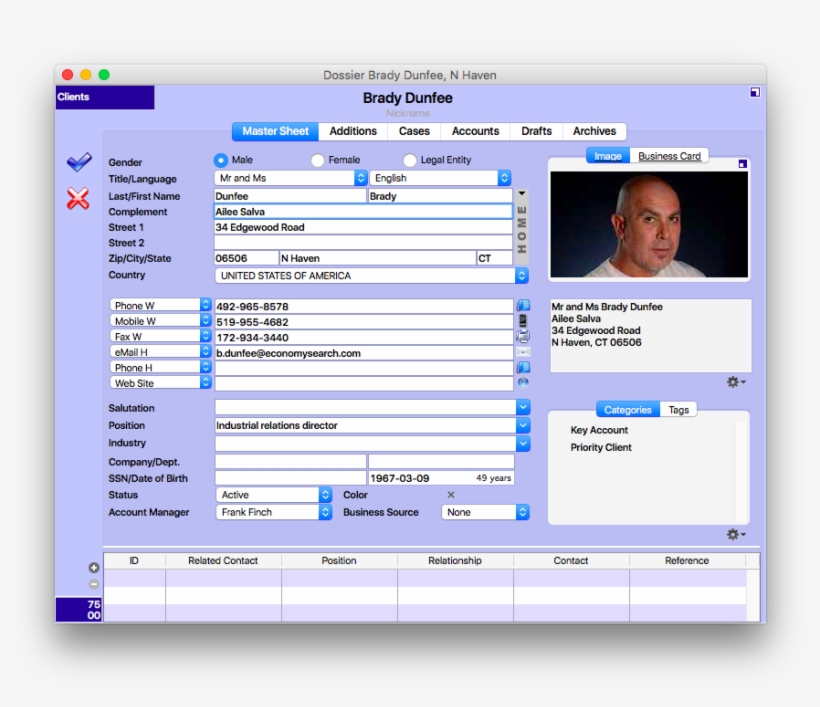
Task: Choose the Female gender option
Action: tap(317, 159)
